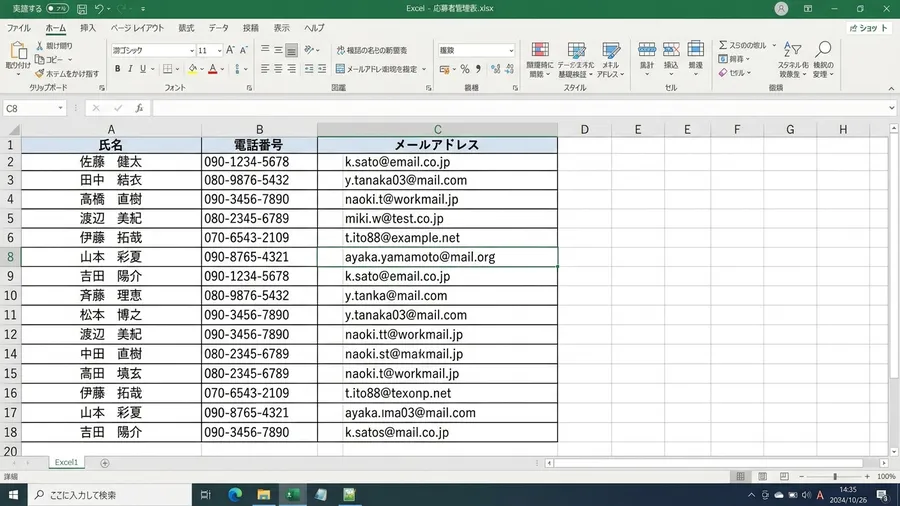
Task: Apply the yellow fill color bucket
Action: point(193,69)
